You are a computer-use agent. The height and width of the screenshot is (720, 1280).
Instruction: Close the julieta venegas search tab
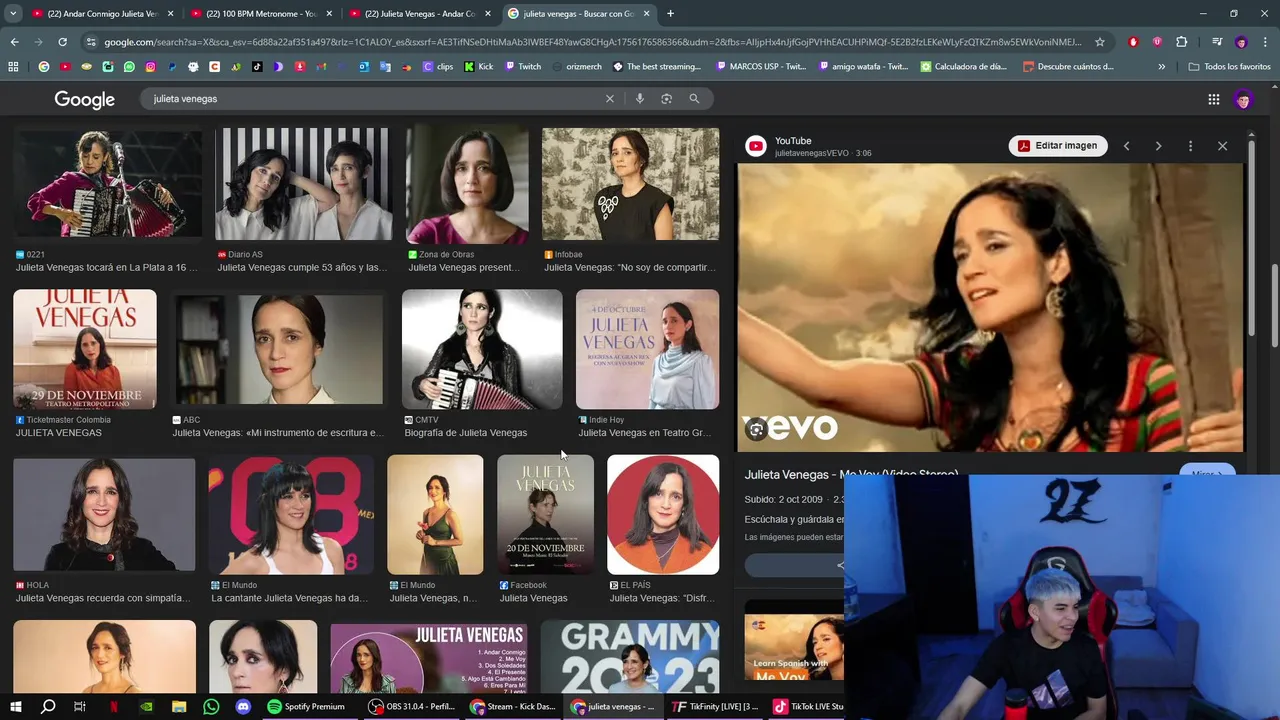point(646,14)
